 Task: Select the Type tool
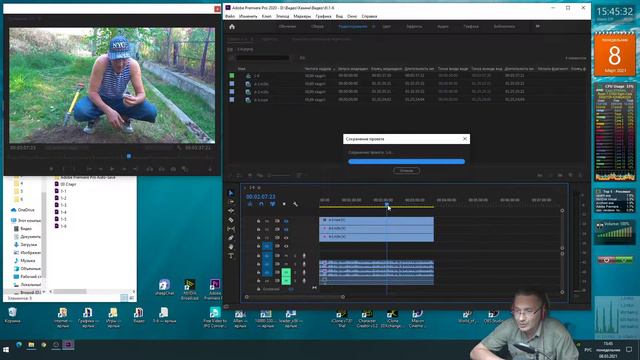point(231,256)
